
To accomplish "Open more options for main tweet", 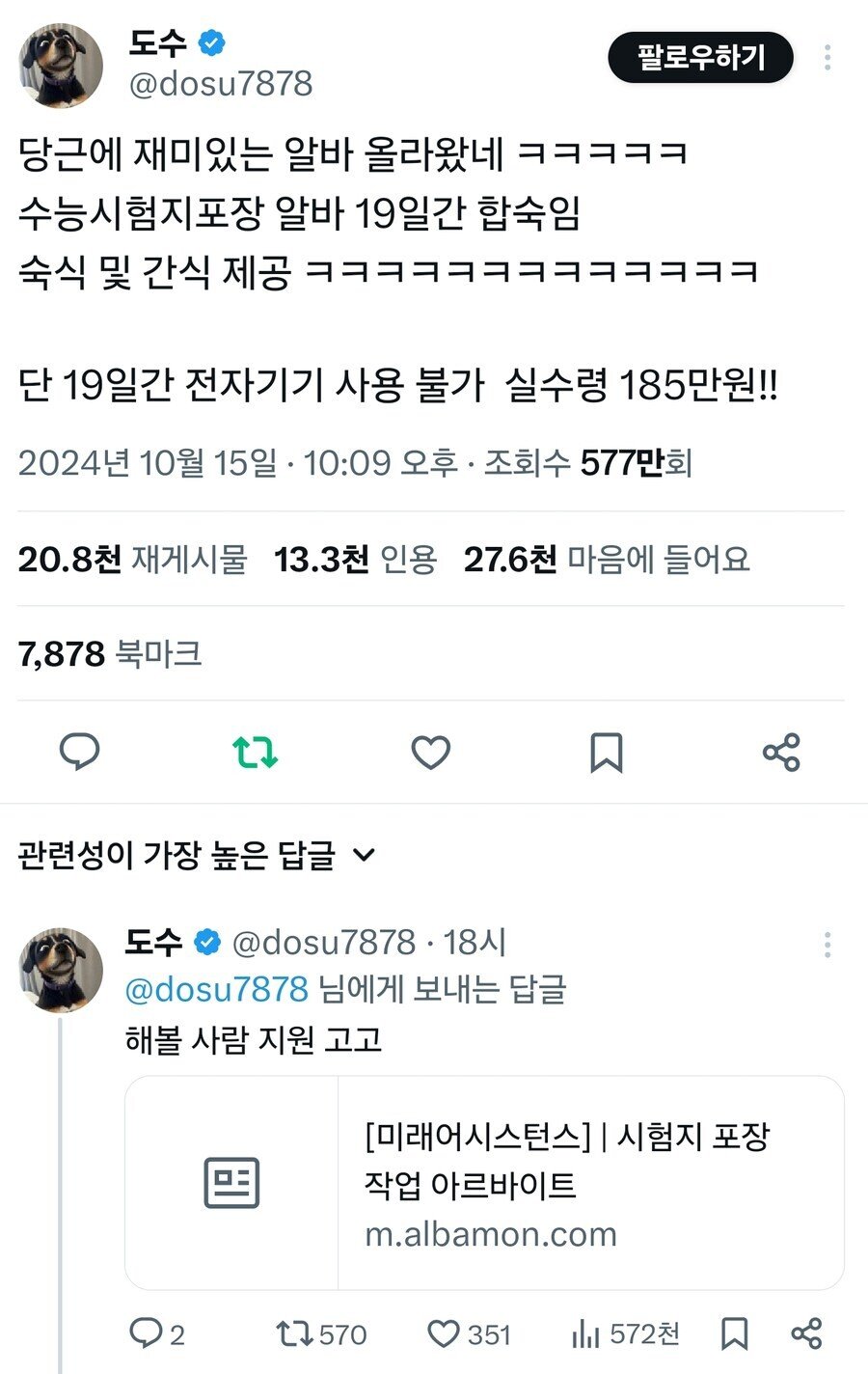I will tap(827, 58).
